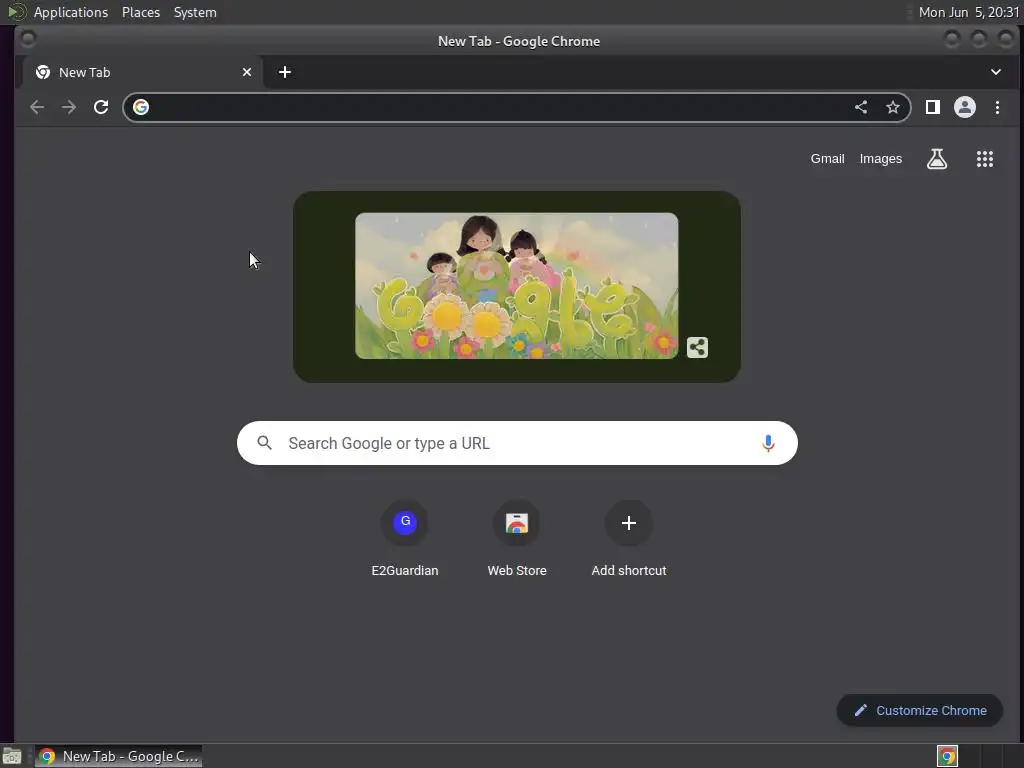Expand the tab search dropdown
This screenshot has height=768, width=1024.
[x=996, y=72]
